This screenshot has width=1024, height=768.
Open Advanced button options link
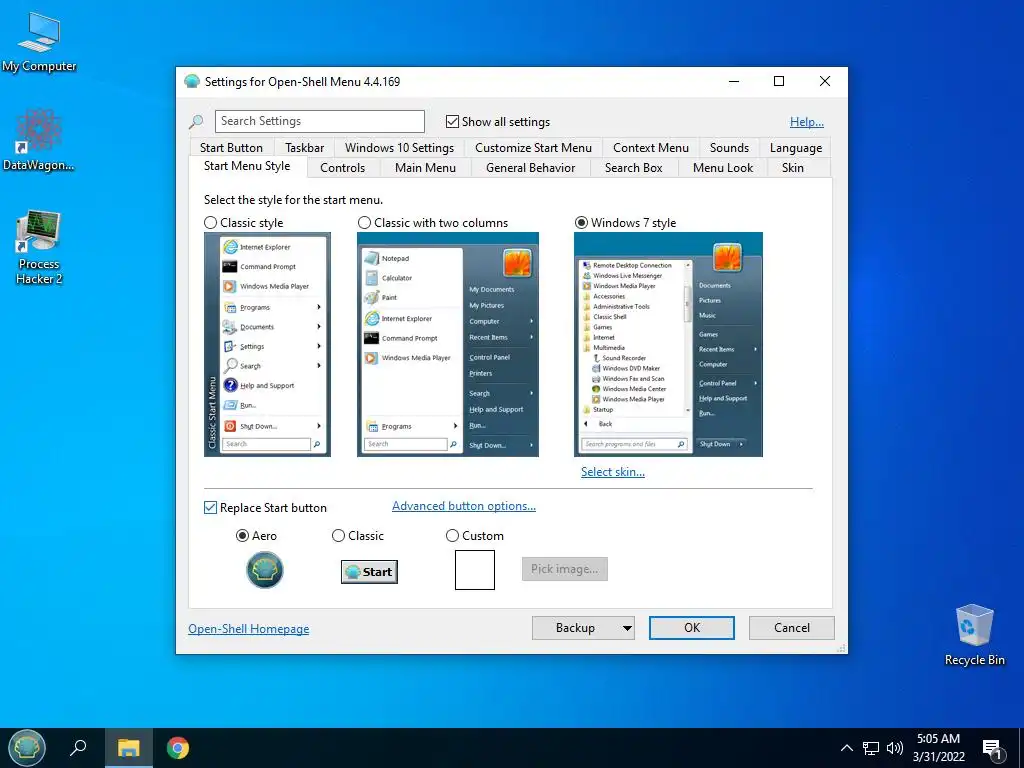point(464,506)
